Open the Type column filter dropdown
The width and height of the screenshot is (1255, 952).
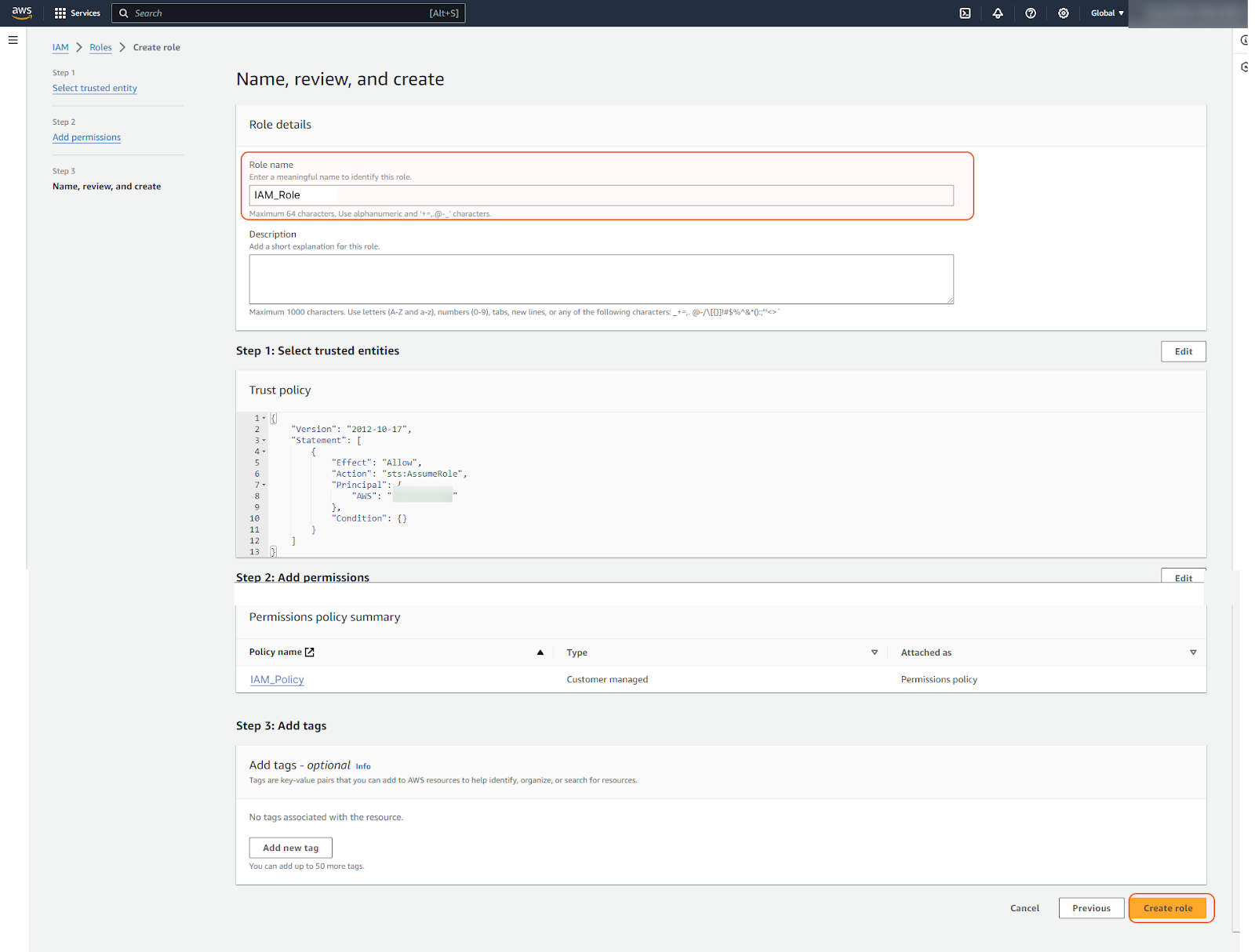[x=875, y=652]
